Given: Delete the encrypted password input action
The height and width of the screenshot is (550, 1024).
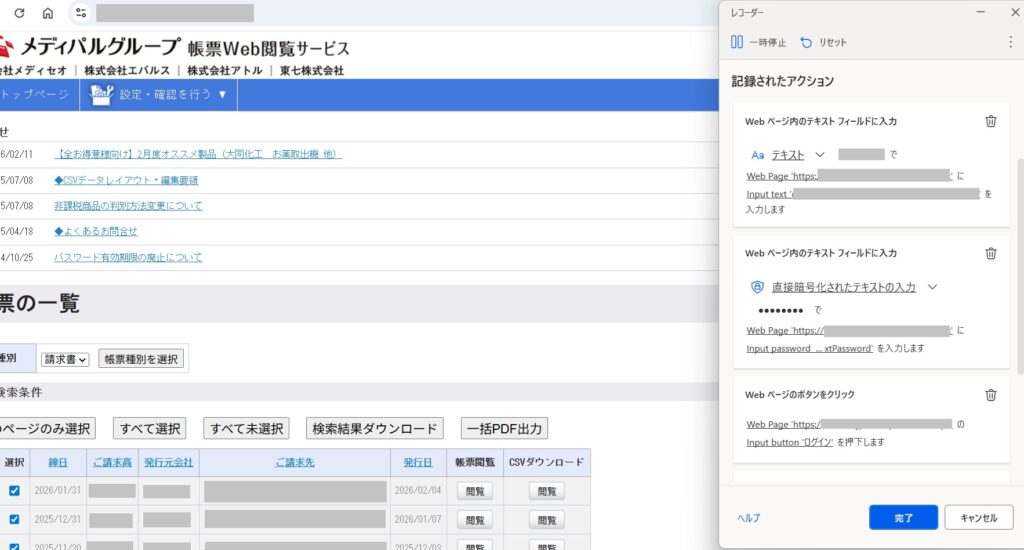Looking at the screenshot, I should [x=990, y=253].
